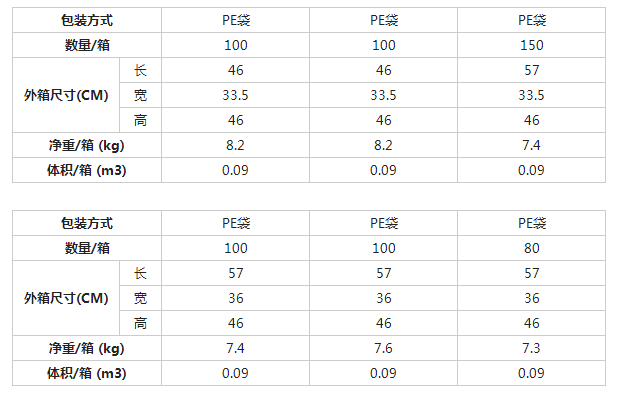Image resolution: width=641 pixels, height=398 pixels.
Task: Select the 150 quantity cell in the top table
Action: pyautogui.click(x=531, y=45)
